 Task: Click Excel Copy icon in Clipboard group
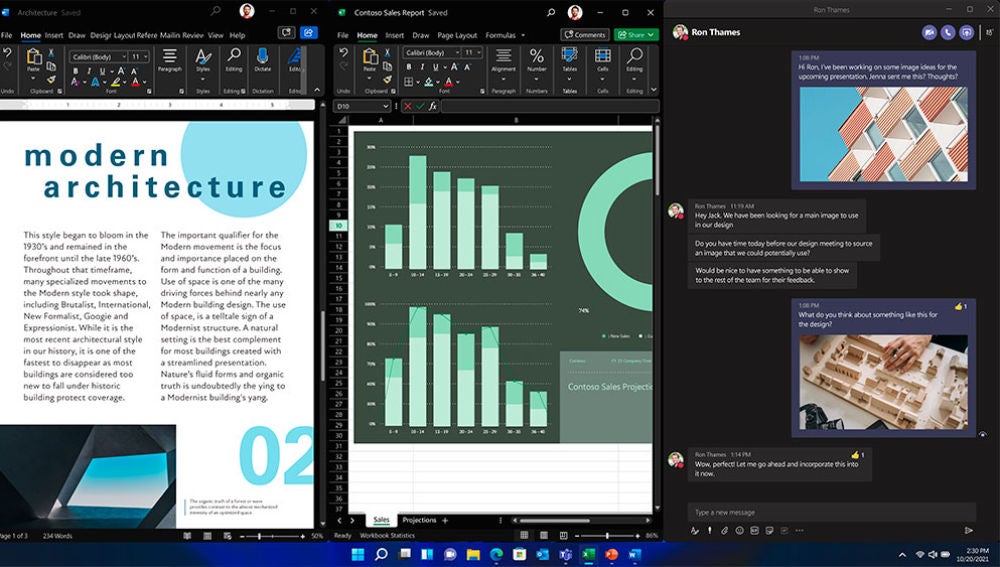pyautogui.click(x=387, y=66)
